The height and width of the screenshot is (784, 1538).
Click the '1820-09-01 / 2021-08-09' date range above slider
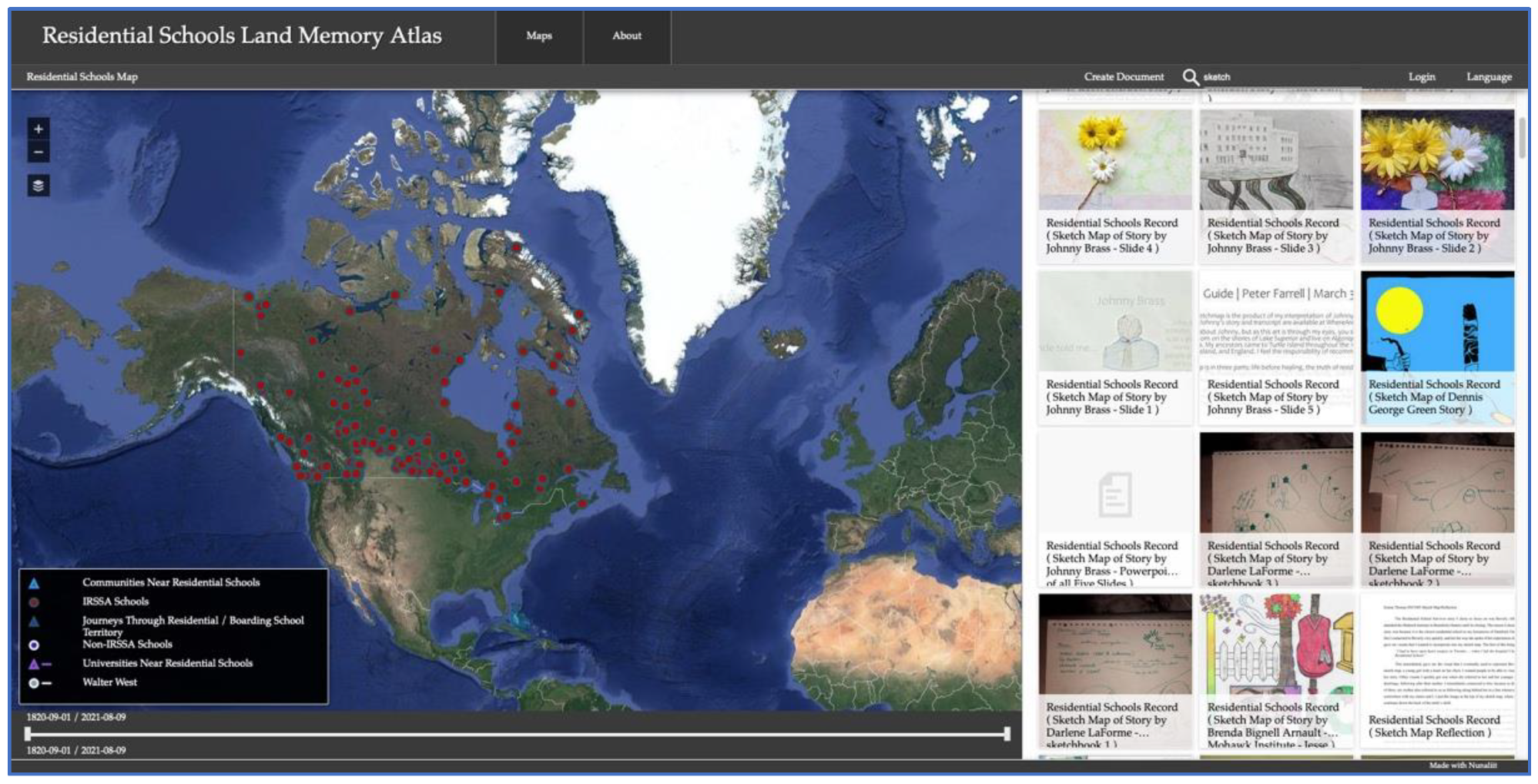coord(76,717)
